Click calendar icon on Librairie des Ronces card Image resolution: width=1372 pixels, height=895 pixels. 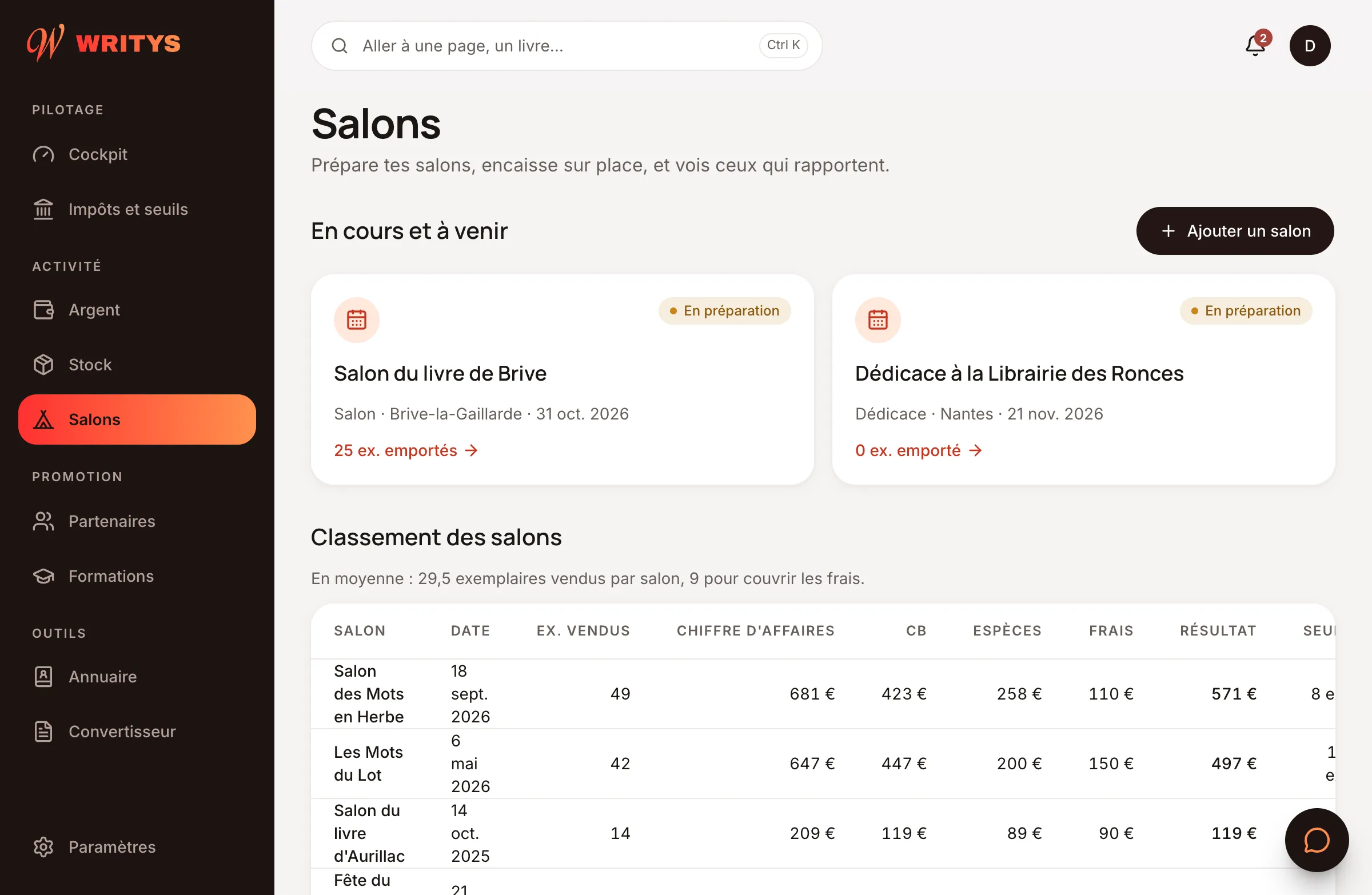(878, 320)
